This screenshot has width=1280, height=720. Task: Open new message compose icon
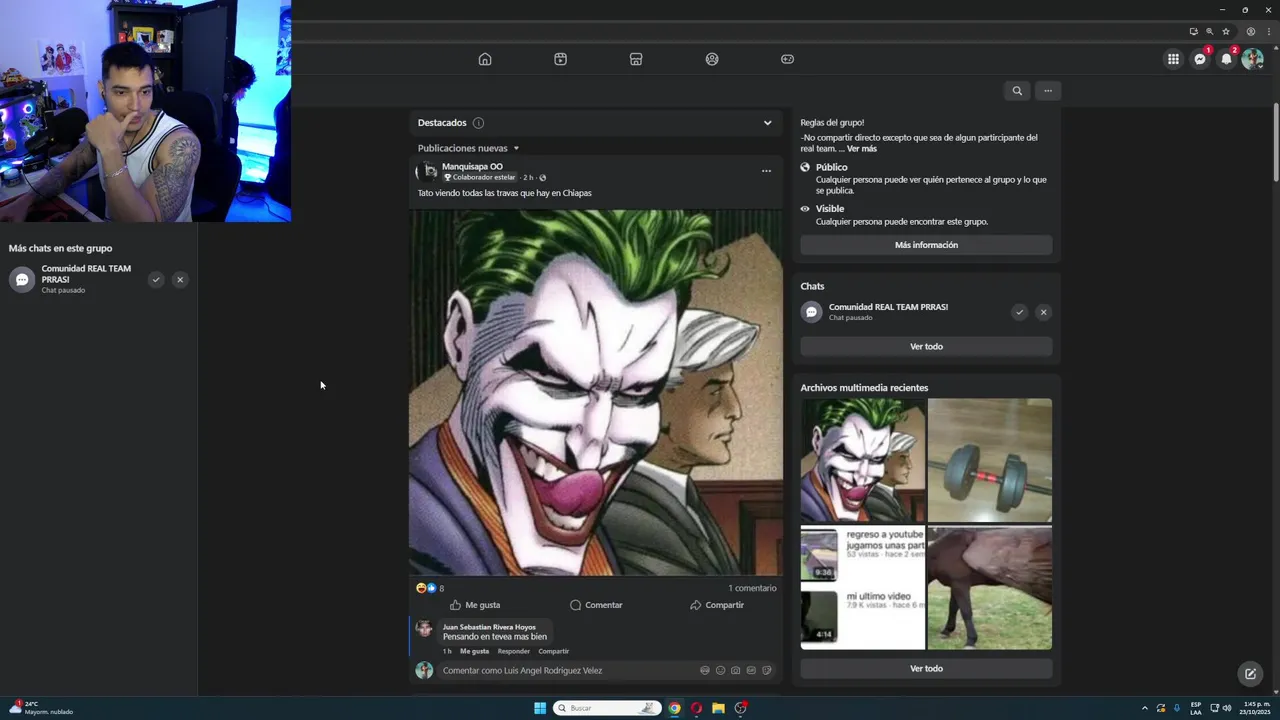[1250, 674]
